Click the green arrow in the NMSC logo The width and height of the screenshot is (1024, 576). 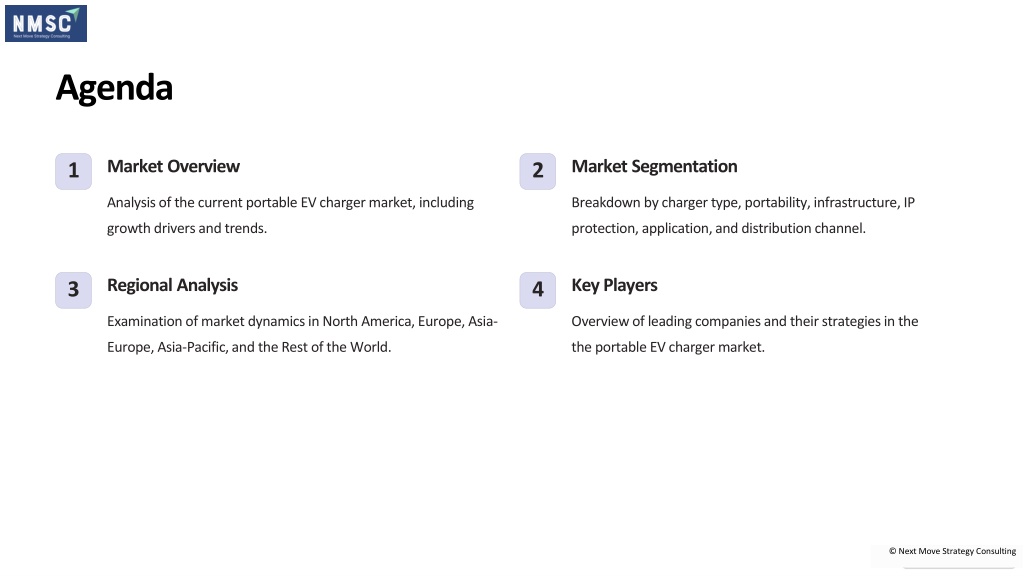point(74,14)
